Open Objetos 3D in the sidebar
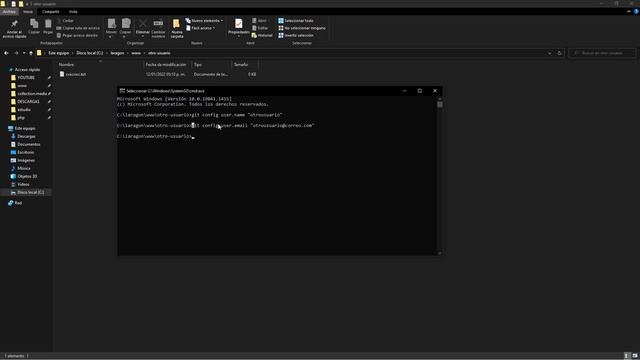640x360 pixels. [x=27, y=176]
